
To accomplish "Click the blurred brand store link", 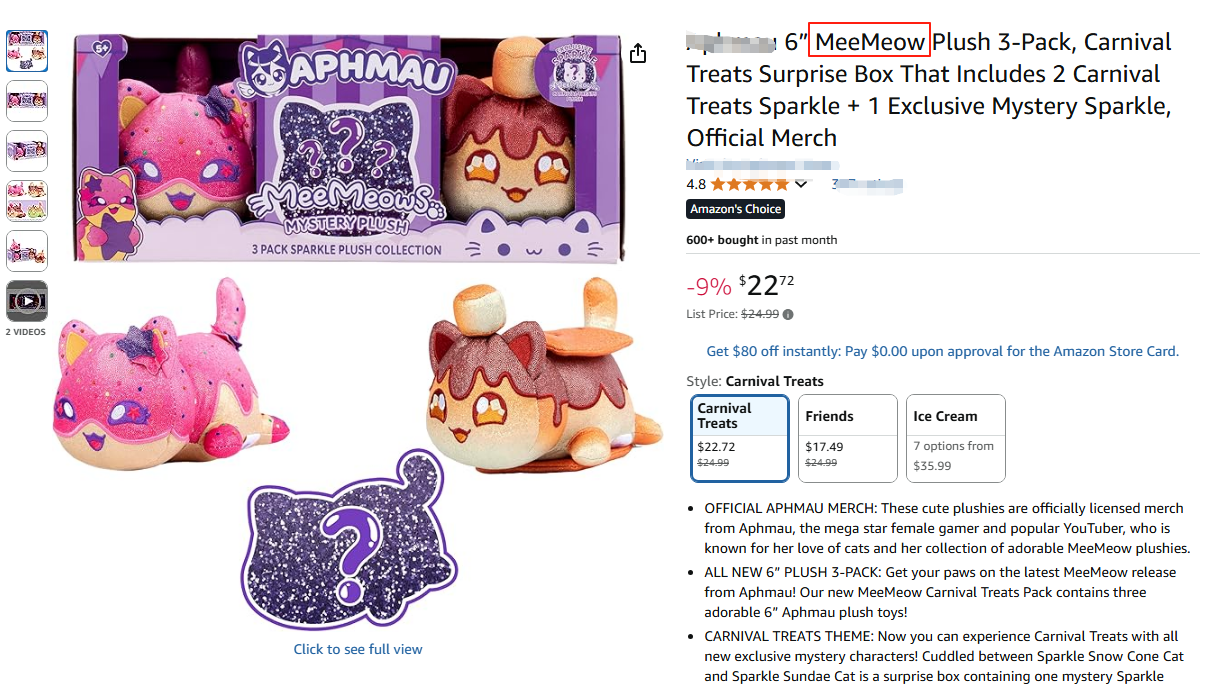I will click(x=762, y=163).
